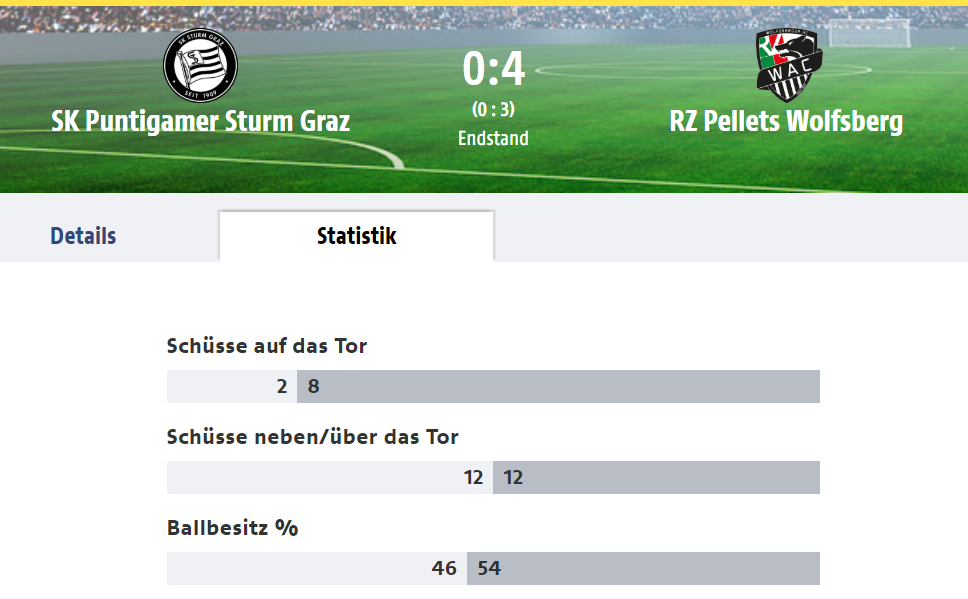
Task: Click the Ballbesitz % heading
Action: (x=232, y=528)
